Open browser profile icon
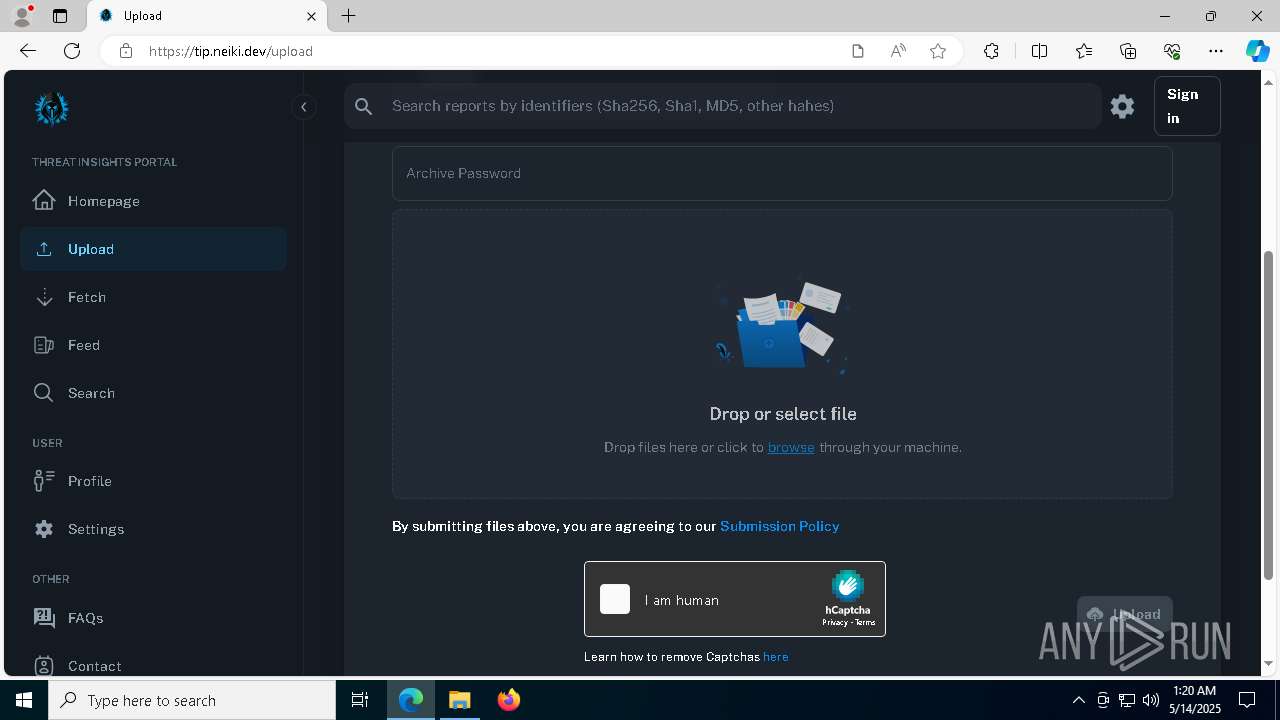 (x=22, y=16)
